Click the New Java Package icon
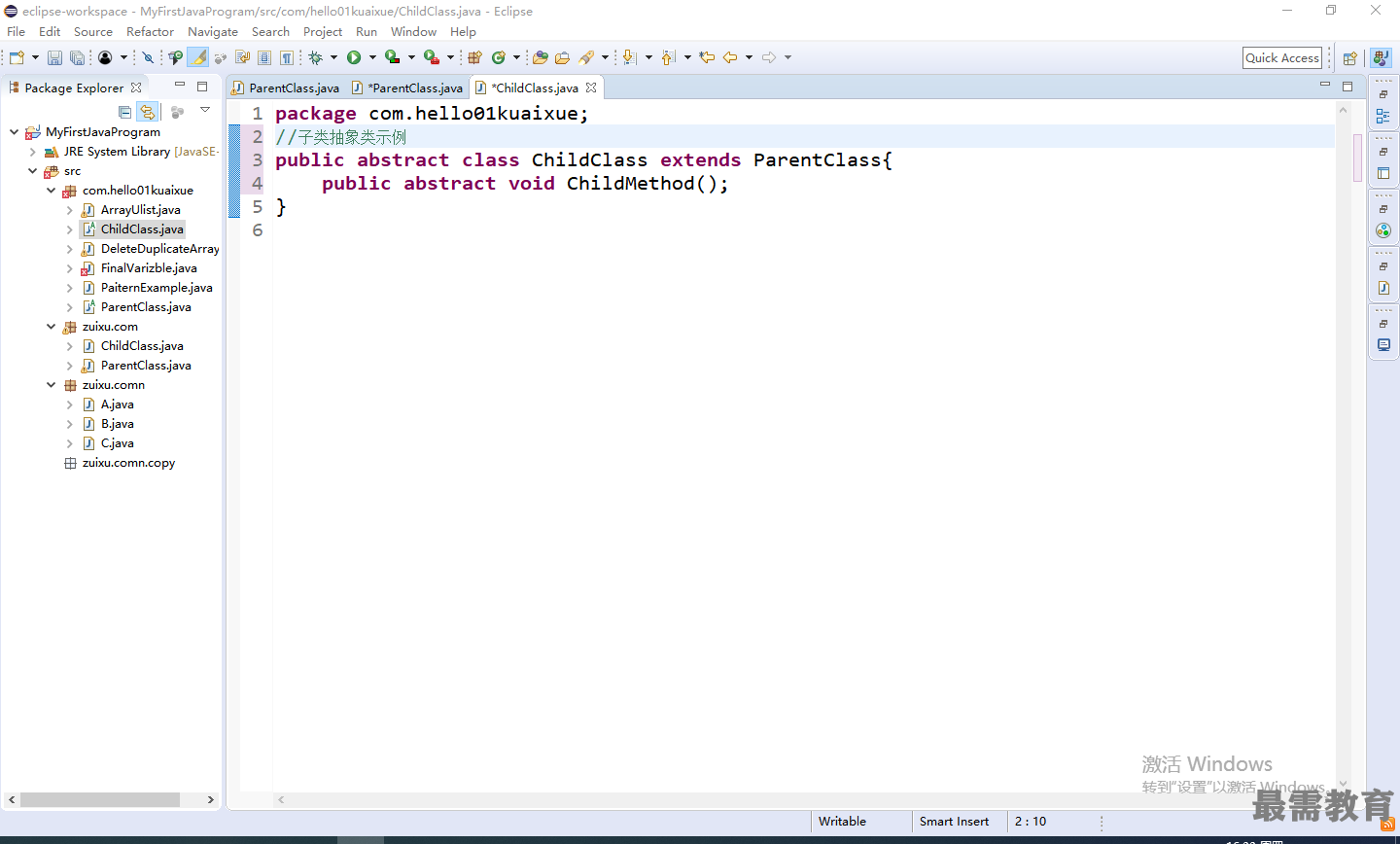 click(475, 57)
